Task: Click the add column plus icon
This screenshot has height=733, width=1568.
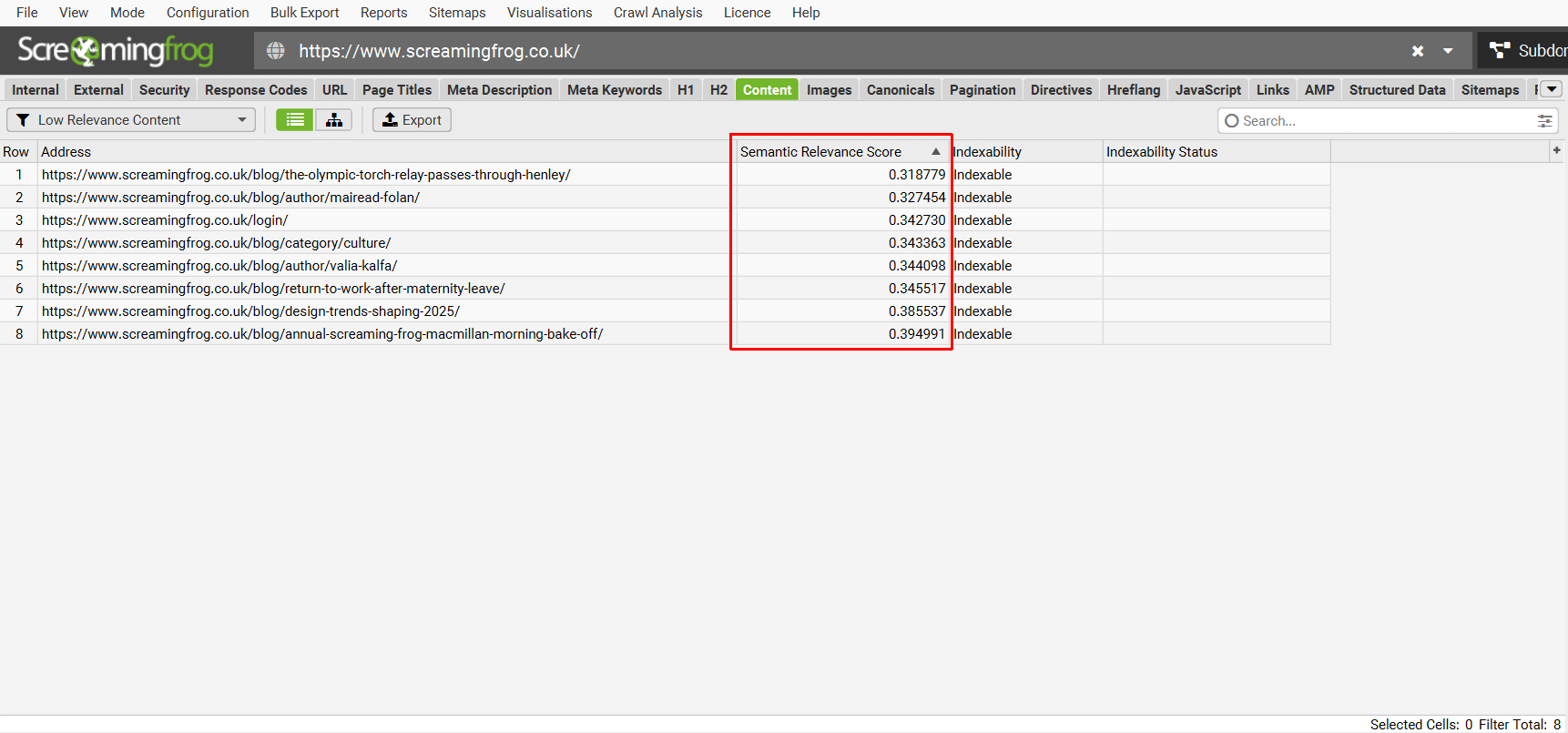Action: pos(1556,150)
